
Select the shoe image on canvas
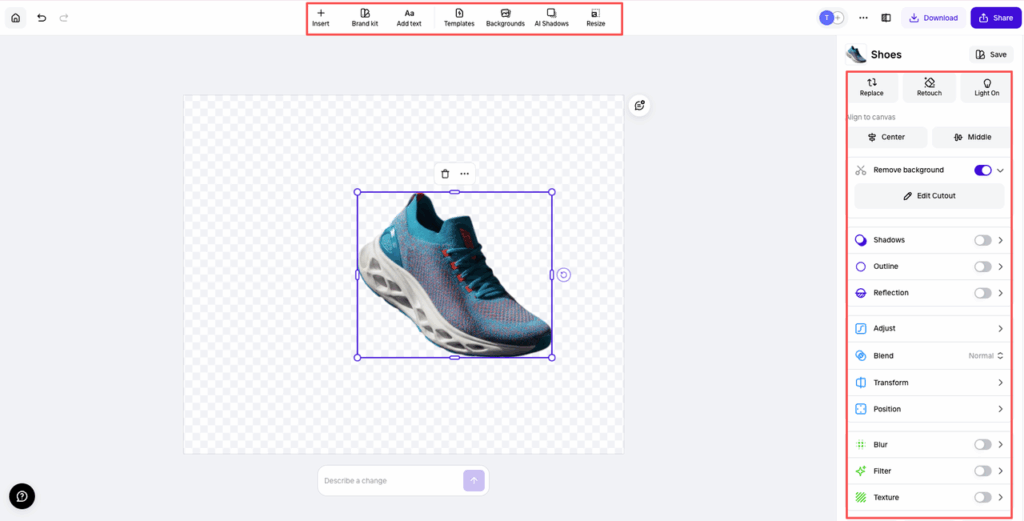455,275
